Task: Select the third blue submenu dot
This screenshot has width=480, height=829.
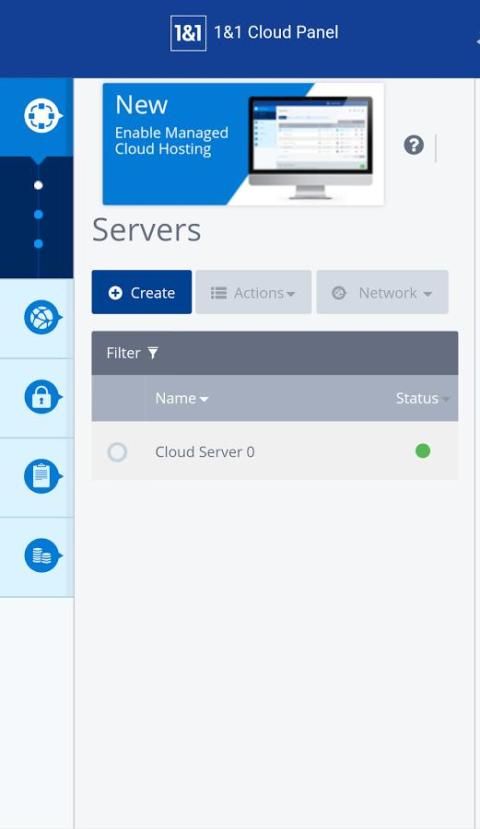Action: [38, 244]
